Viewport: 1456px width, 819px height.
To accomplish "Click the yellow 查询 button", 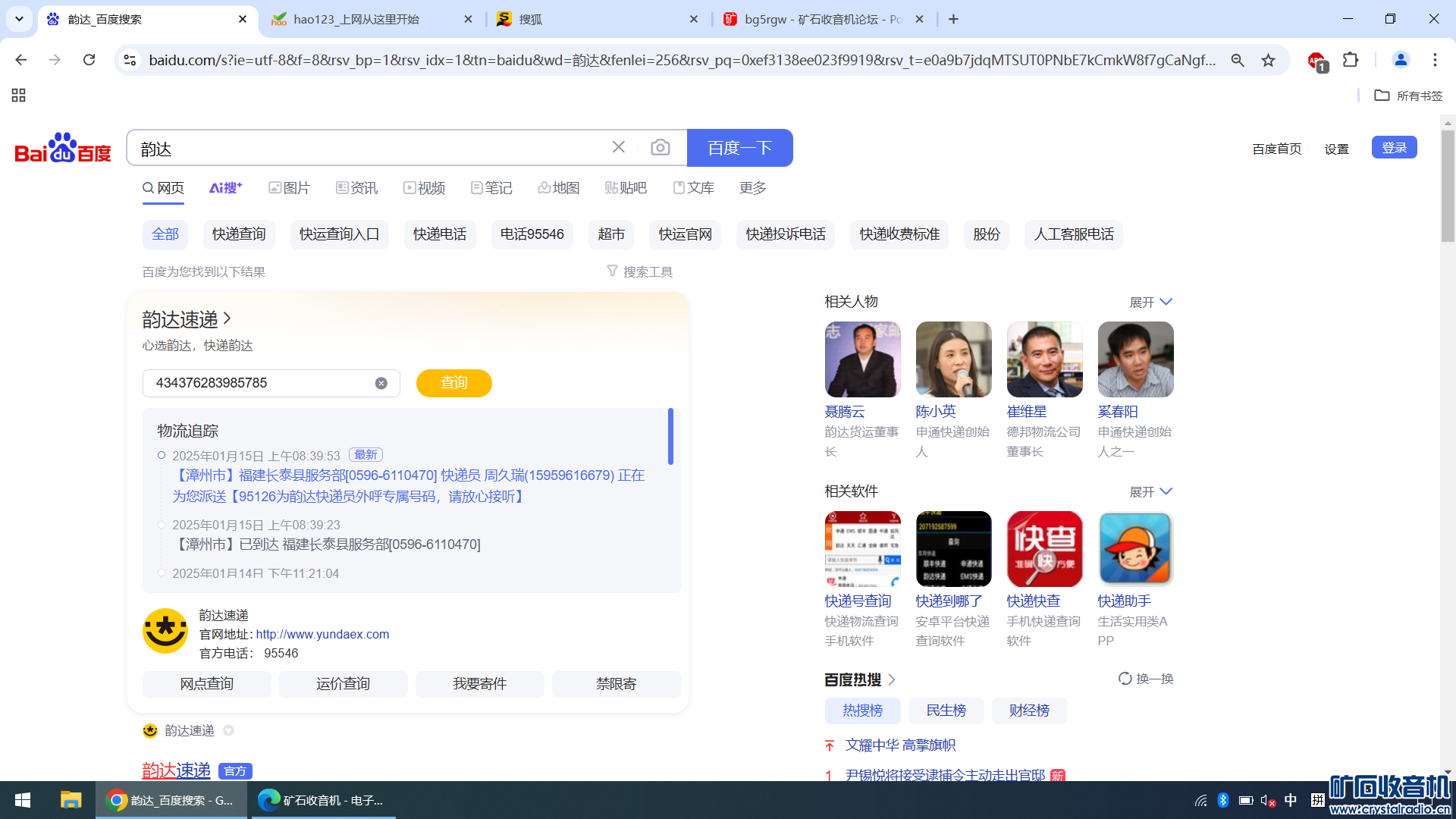I will click(453, 383).
